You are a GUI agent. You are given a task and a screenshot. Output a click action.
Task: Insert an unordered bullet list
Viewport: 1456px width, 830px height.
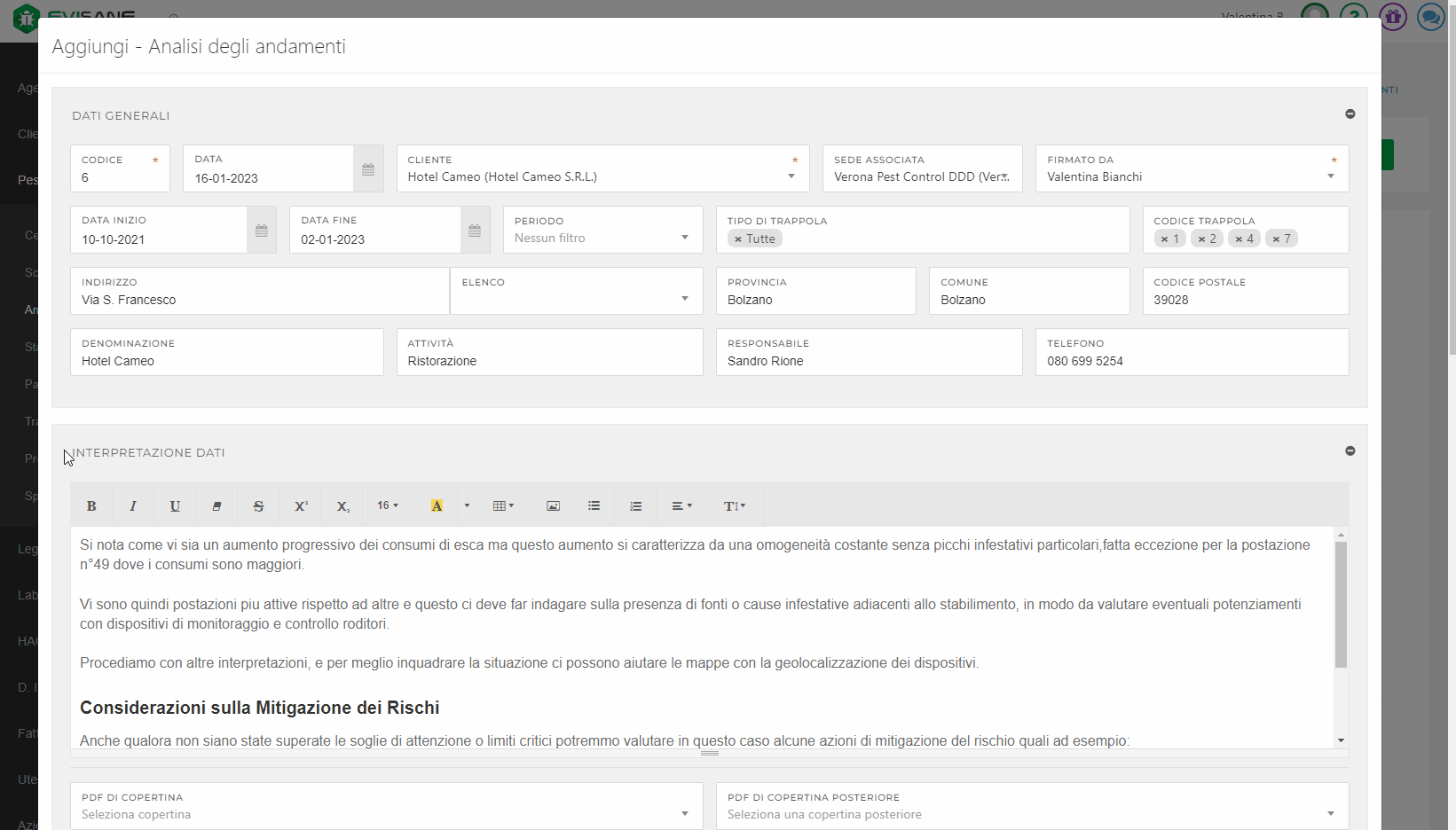594,506
